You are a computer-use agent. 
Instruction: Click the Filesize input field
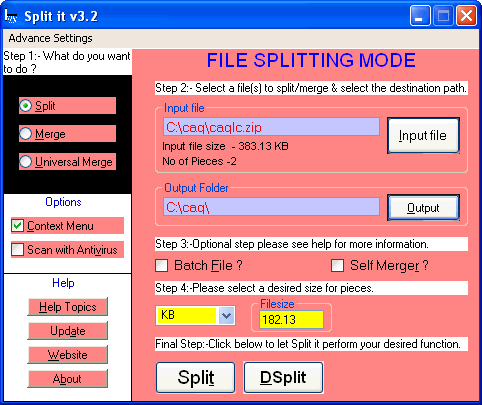291,320
